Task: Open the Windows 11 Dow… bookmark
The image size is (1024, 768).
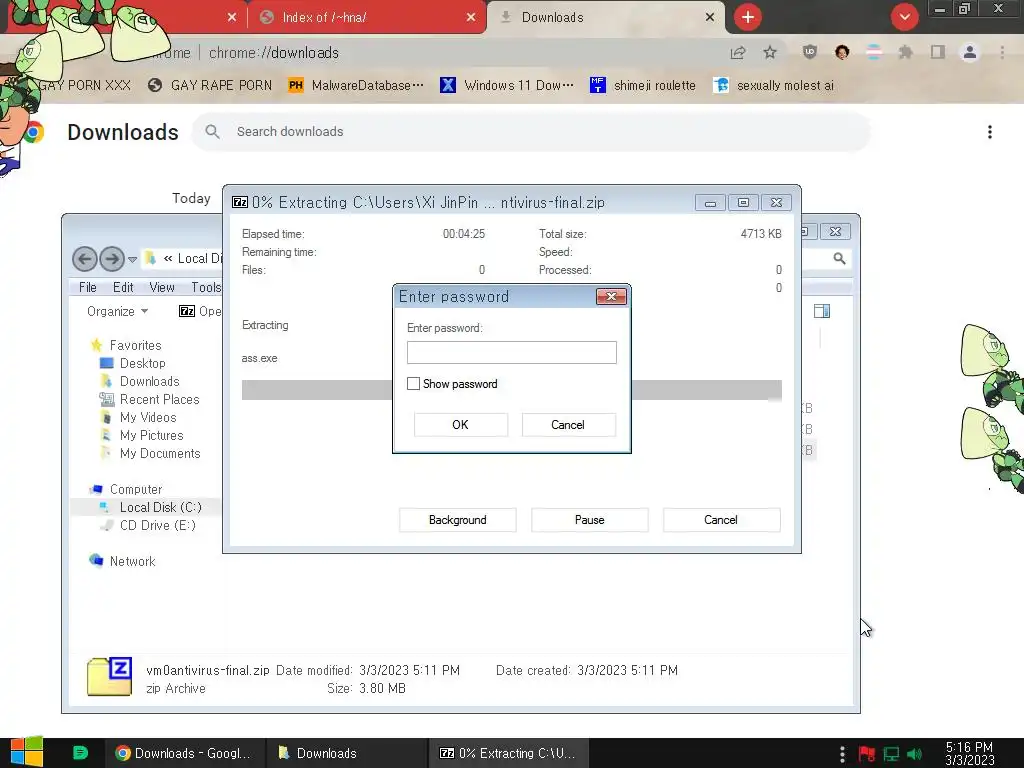Action: pos(507,86)
